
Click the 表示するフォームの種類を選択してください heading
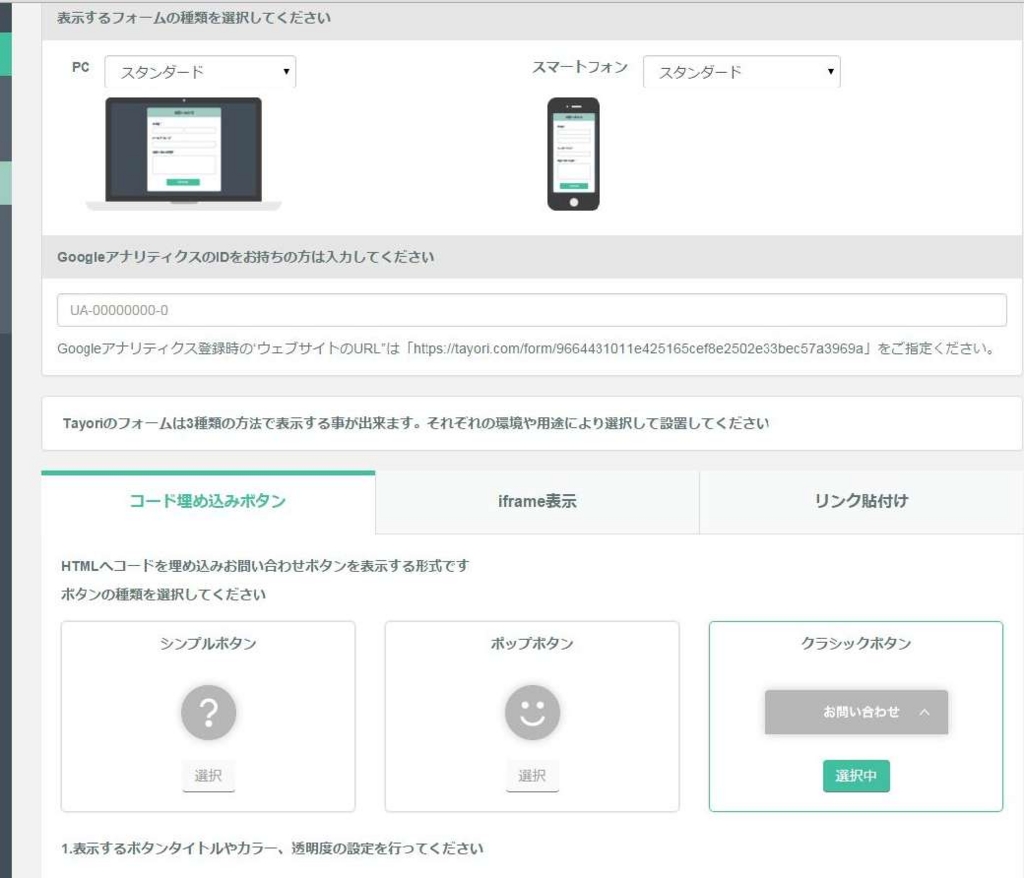click(x=194, y=18)
